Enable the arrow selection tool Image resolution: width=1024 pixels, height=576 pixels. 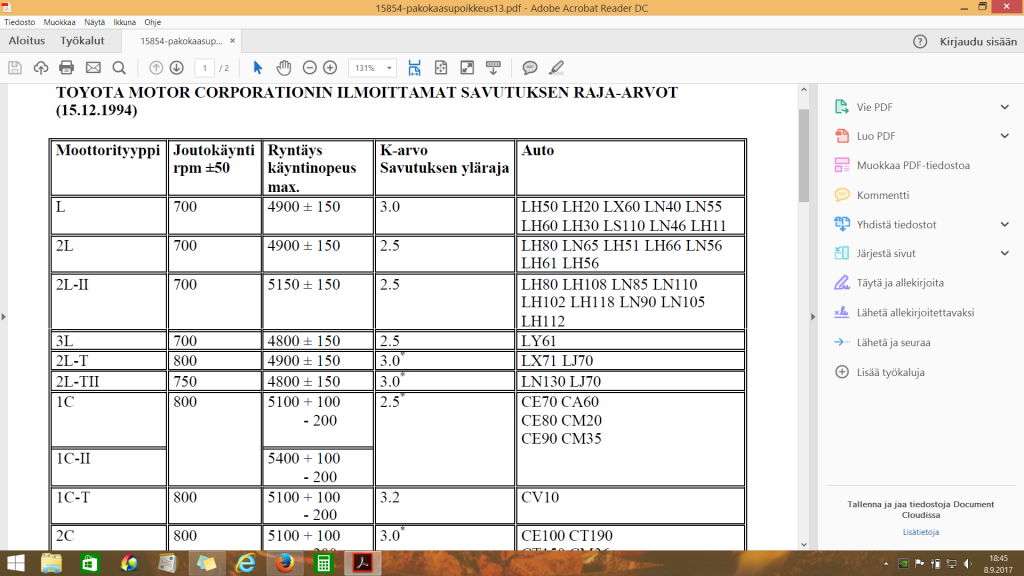tap(258, 68)
